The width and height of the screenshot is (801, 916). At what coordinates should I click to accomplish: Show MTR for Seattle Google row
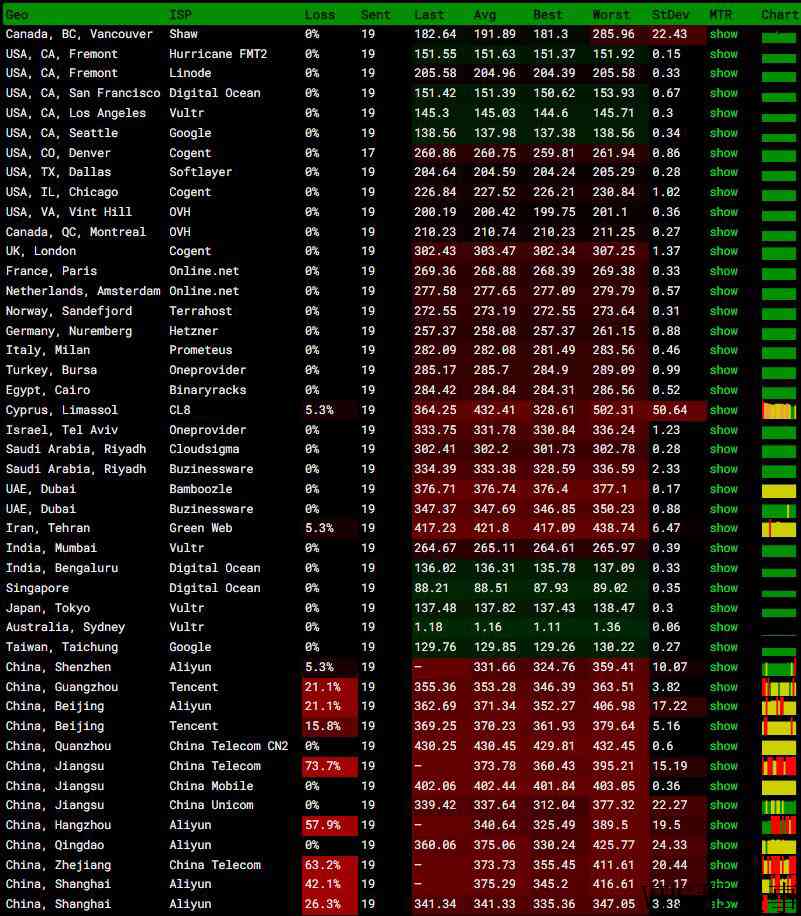point(724,133)
